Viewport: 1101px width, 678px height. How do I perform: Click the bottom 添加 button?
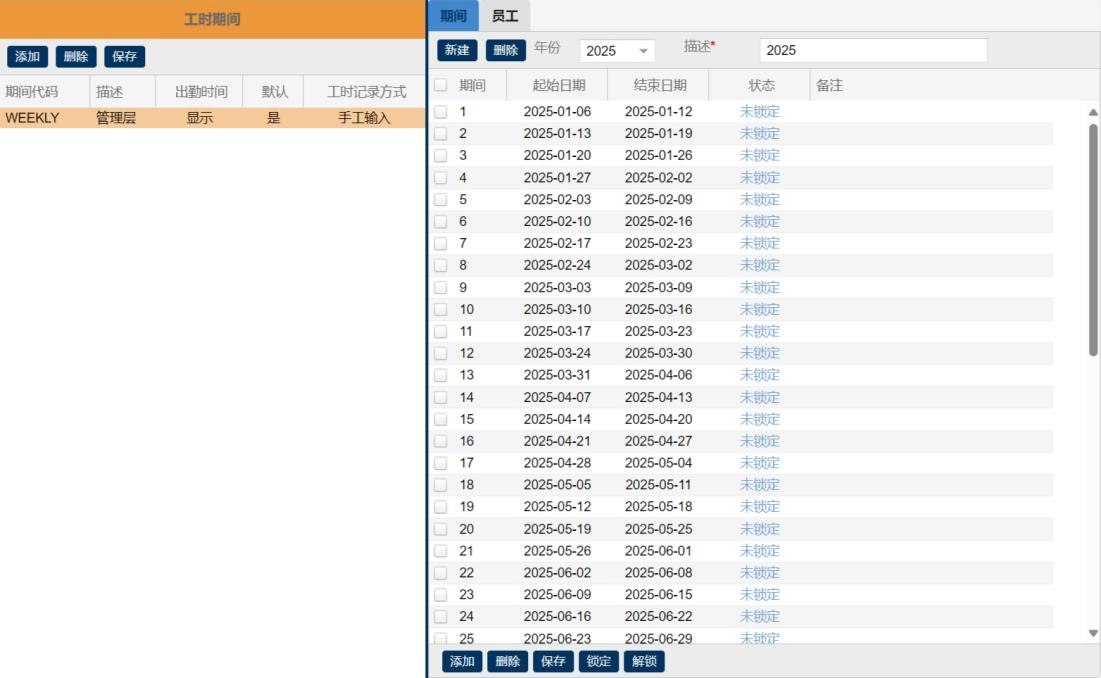pyautogui.click(x=462, y=661)
